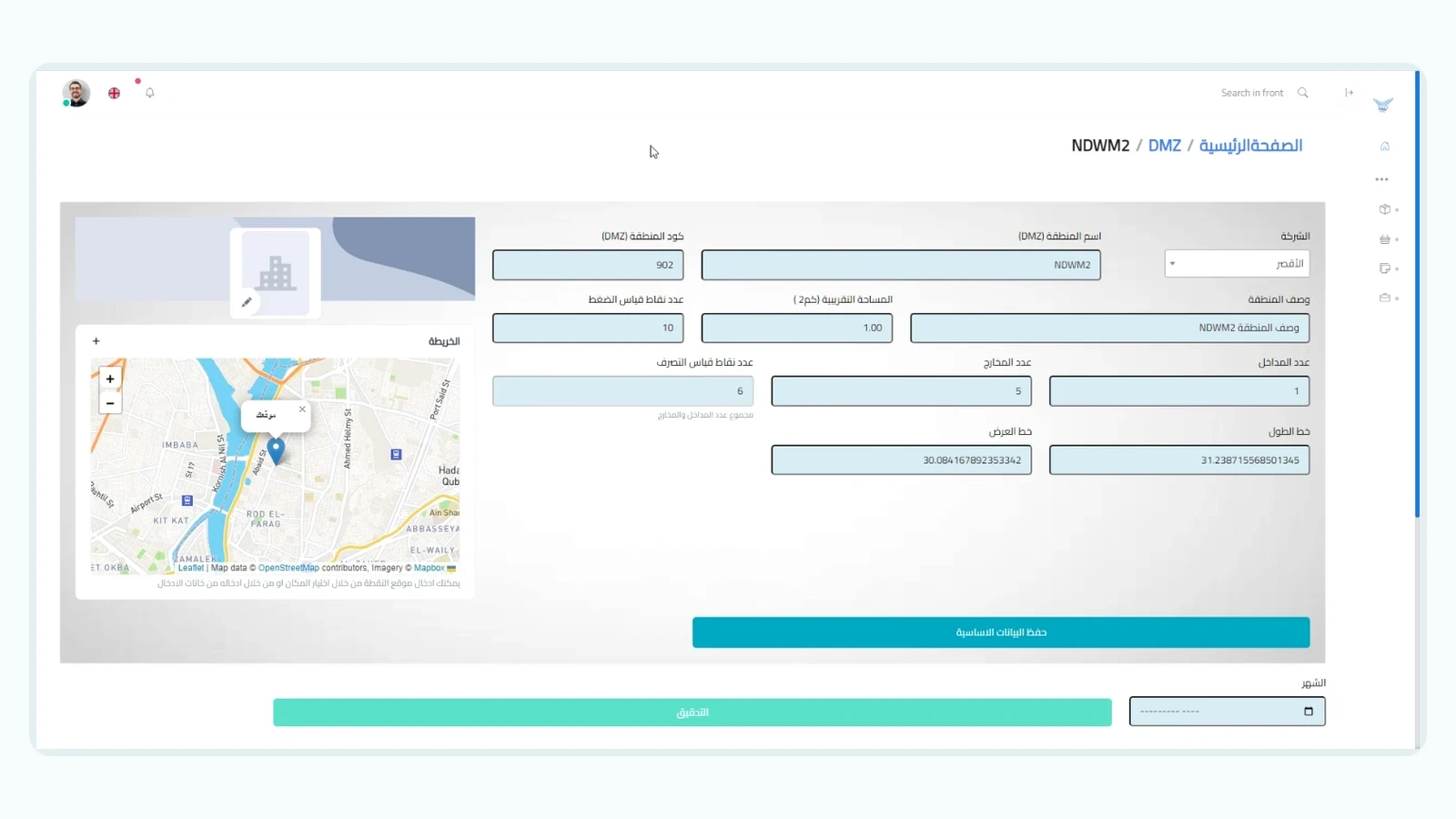Open the sticky note sidebar item

1385,268
